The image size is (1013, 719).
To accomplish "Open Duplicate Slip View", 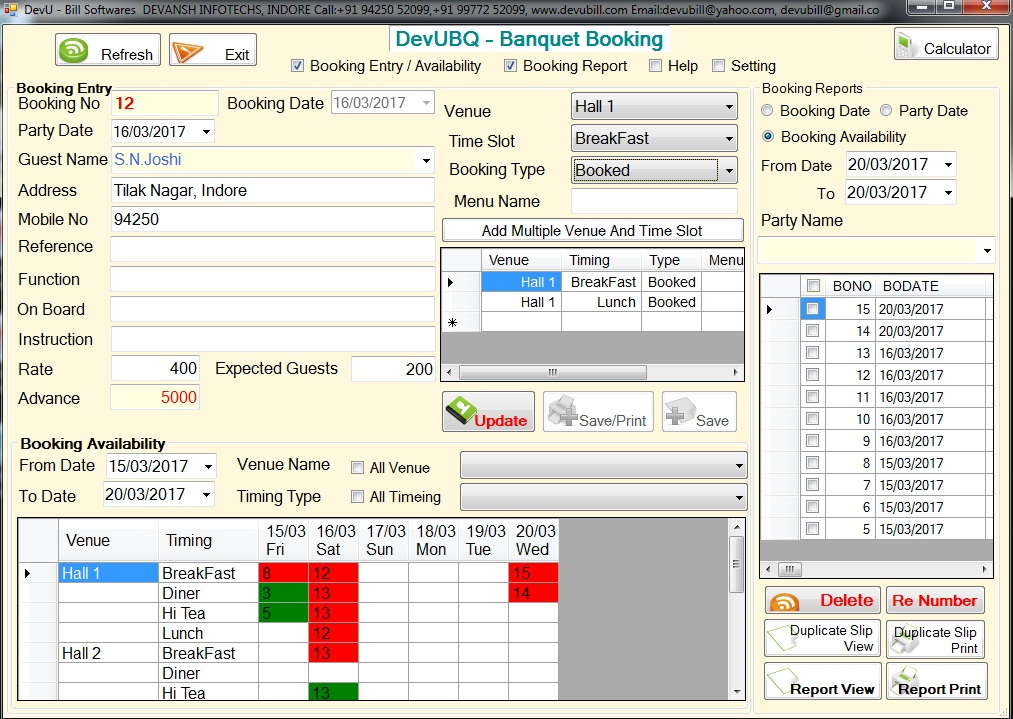I will (x=822, y=639).
